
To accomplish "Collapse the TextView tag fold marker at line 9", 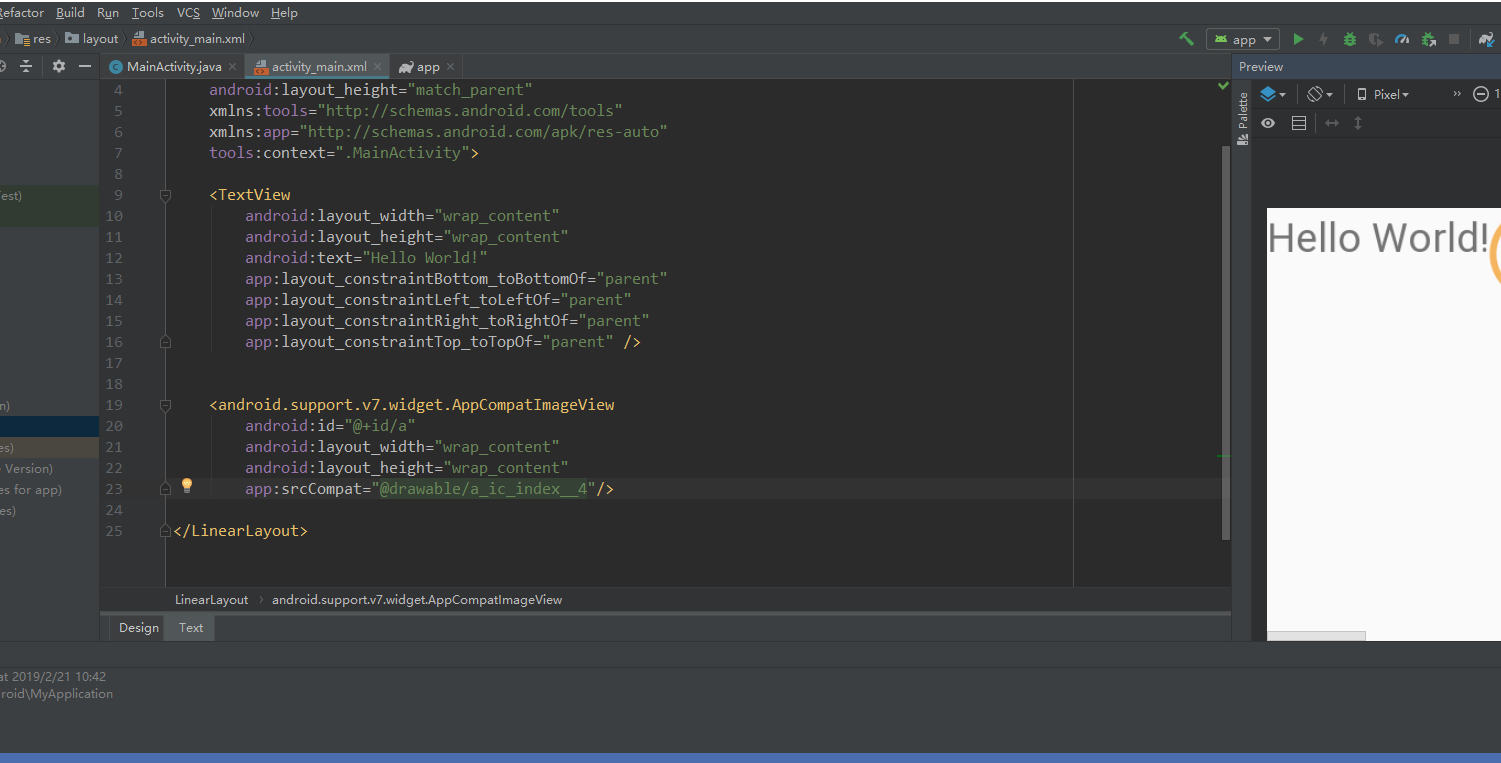I will (x=166, y=195).
